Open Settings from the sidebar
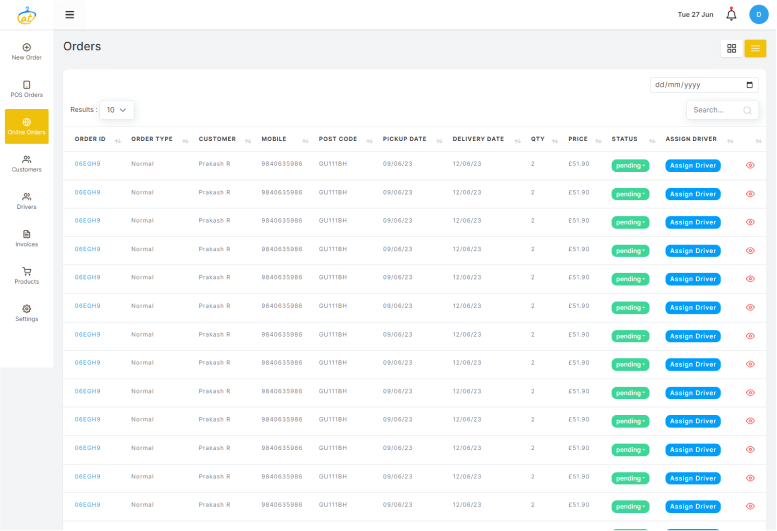Screen dimensions: 777x531 tap(26, 313)
